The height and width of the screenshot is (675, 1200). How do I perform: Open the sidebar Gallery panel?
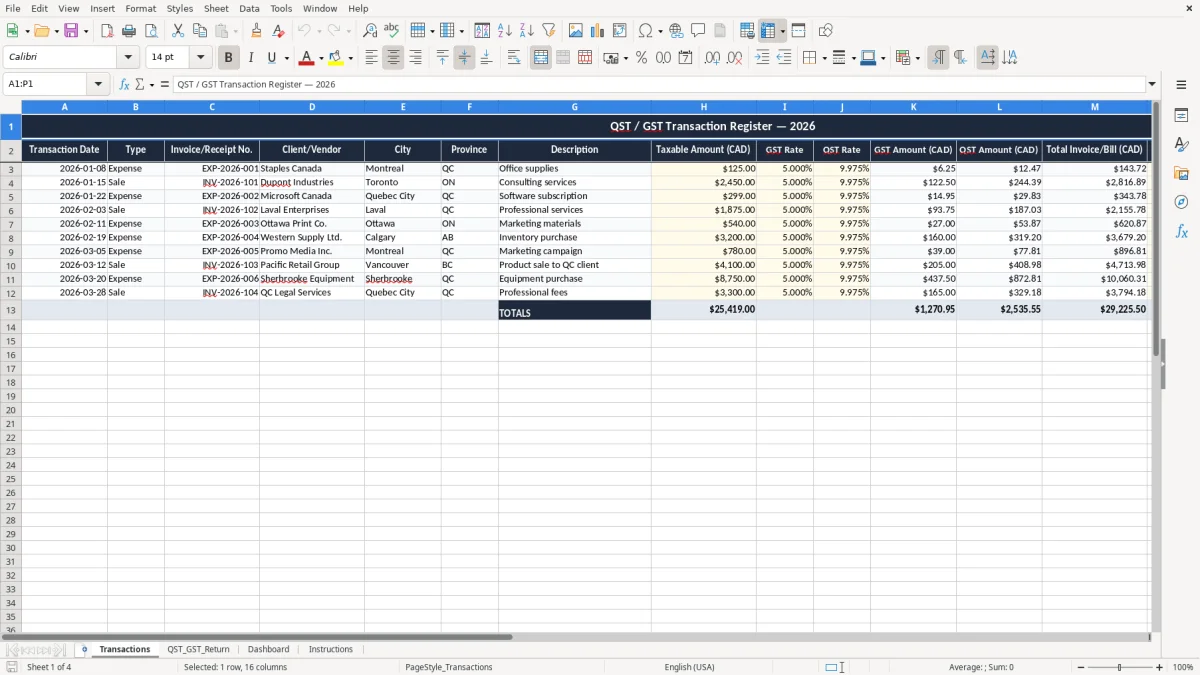click(x=1181, y=174)
